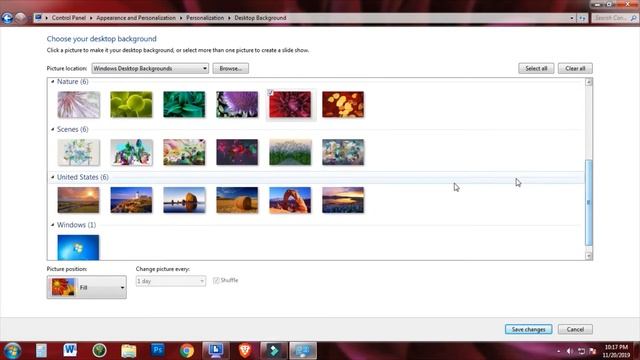
Task: Click Personalization breadcrumb
Action: coord(205,18)
